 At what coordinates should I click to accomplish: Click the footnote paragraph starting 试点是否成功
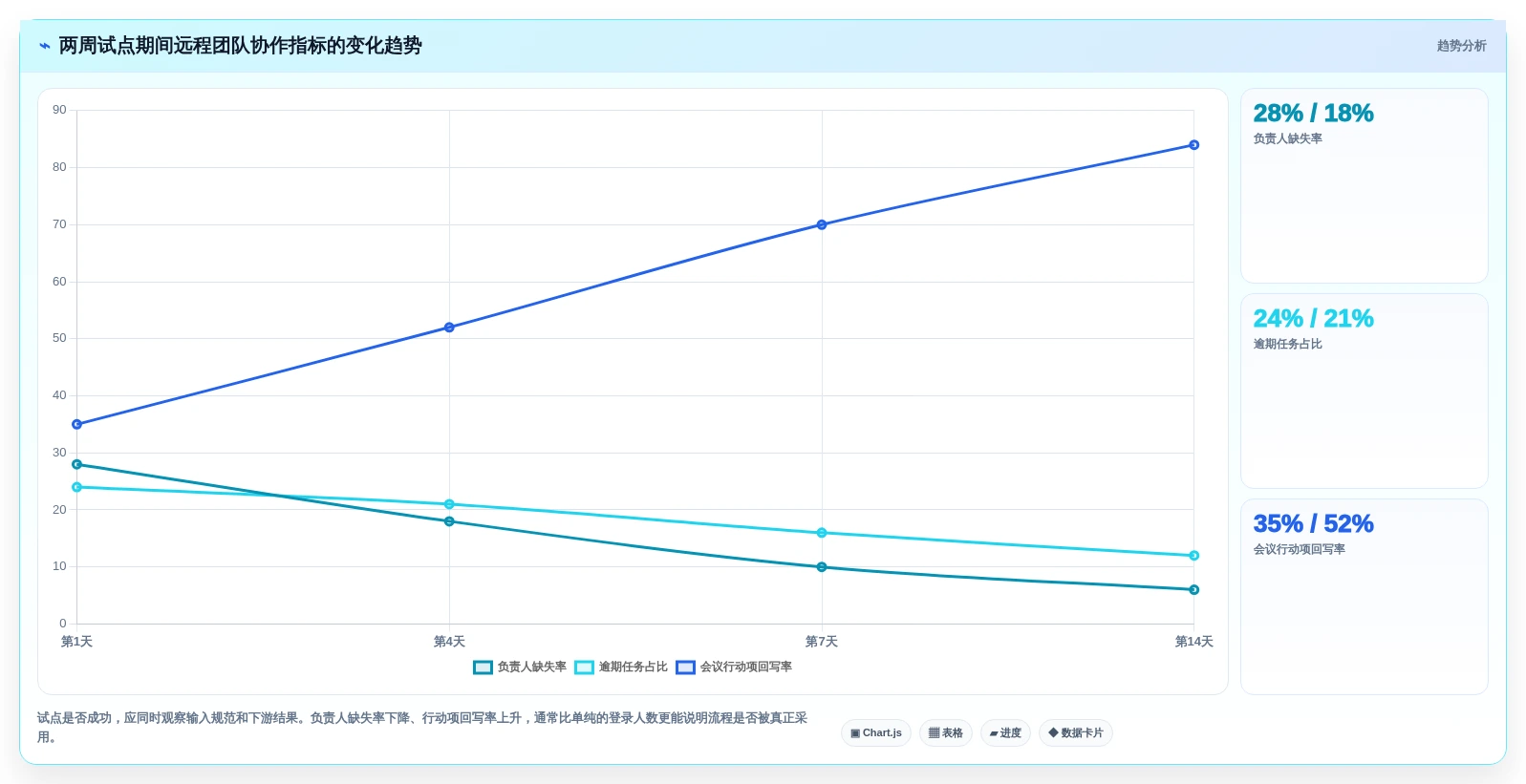pos(422,728)
